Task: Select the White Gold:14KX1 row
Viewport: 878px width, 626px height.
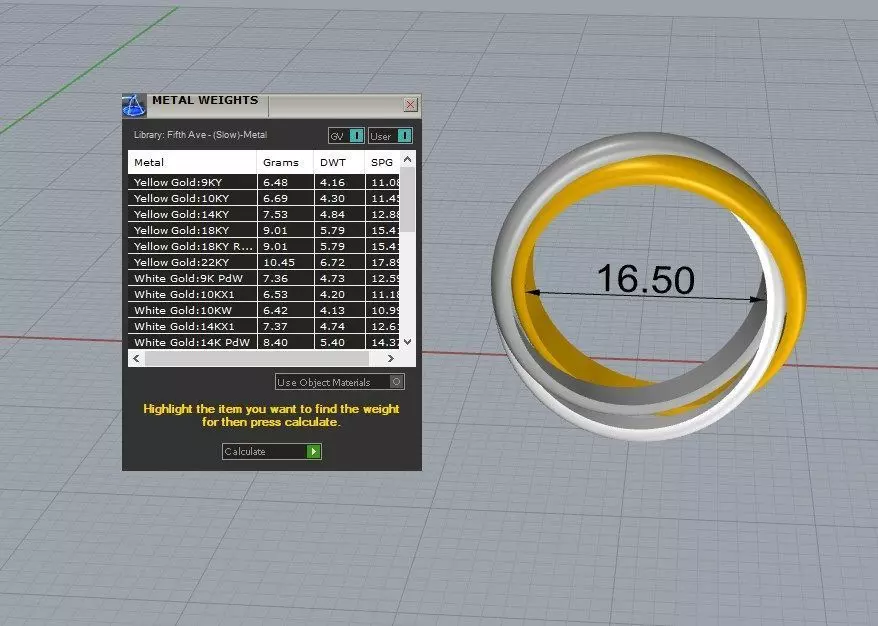Action: tap(264, 326)
